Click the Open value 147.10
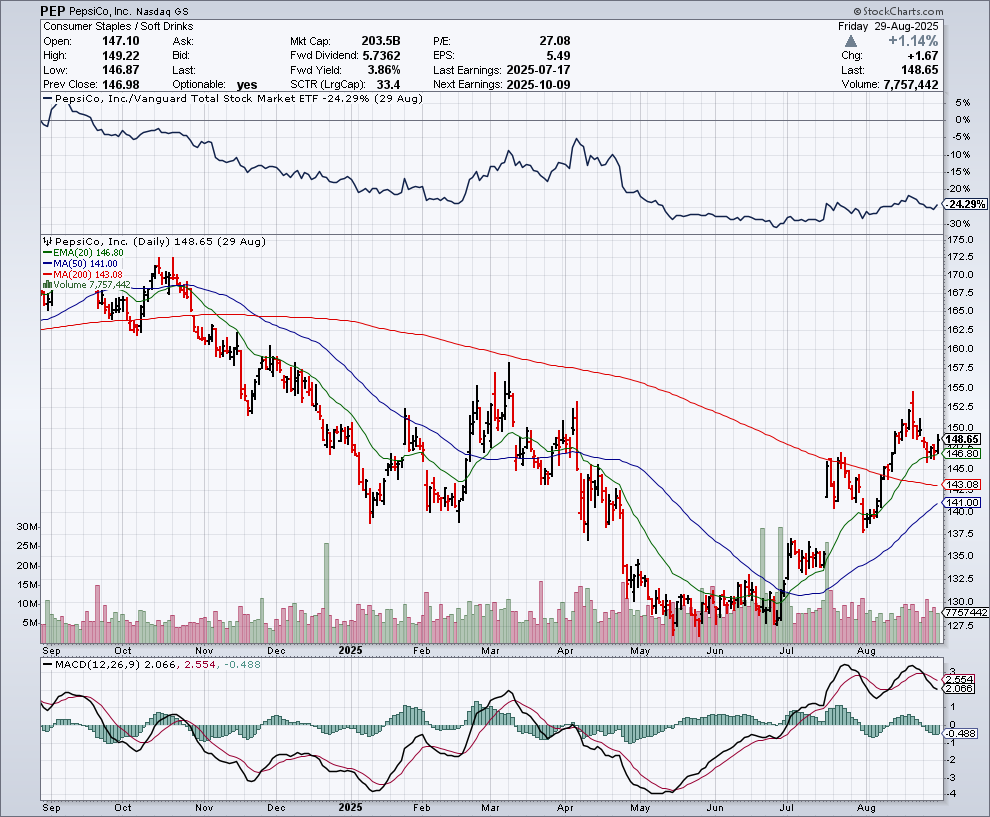Image resolution: width=990 pixels, height=817 pixels. pyautogui.click(x=121, y=41)
